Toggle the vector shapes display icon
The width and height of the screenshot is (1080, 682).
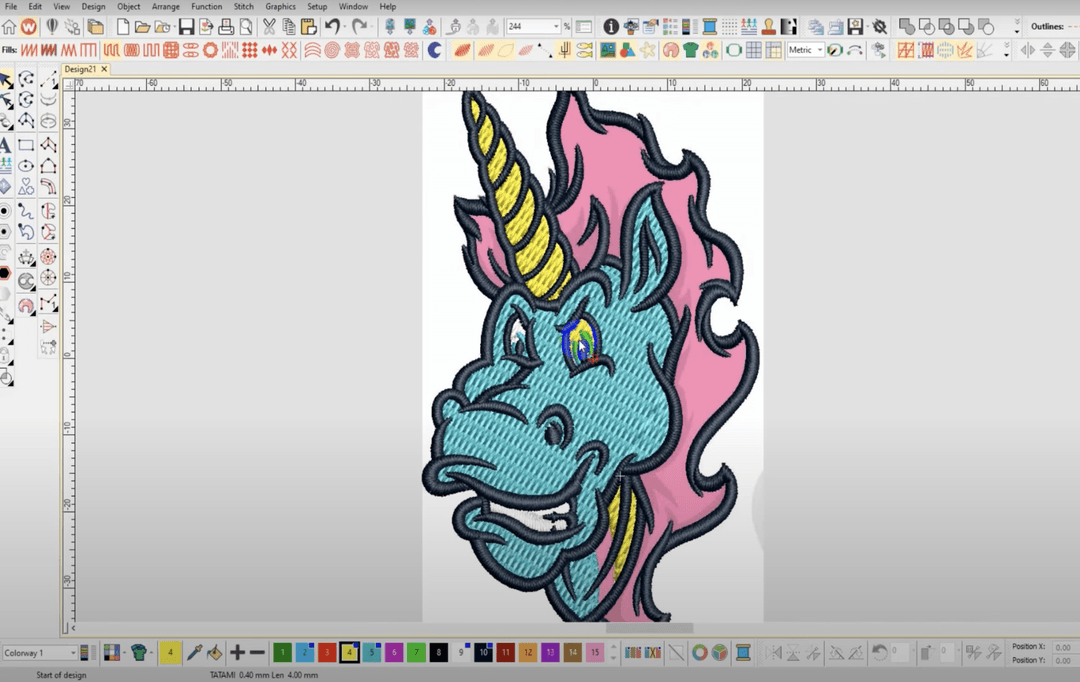(x=627, y=50)
